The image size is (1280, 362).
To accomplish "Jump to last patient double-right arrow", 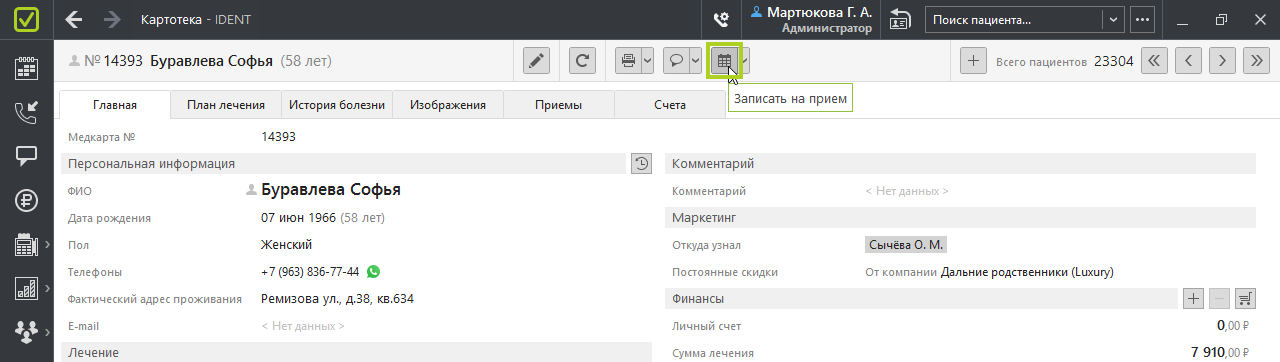I will tap(1256, 61).
